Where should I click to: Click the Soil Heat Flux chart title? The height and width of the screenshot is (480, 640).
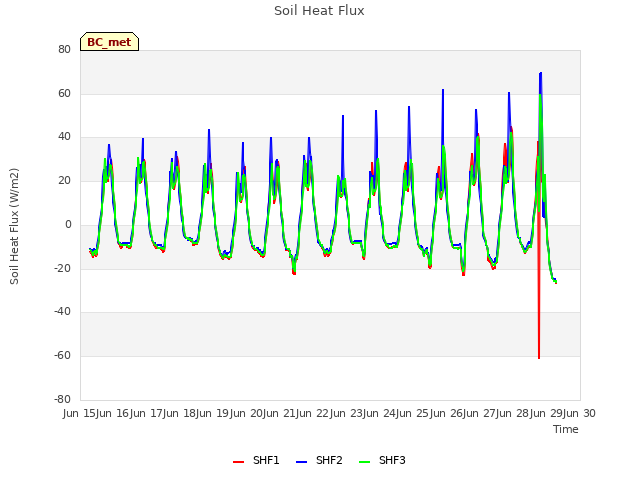coord(319,11)
